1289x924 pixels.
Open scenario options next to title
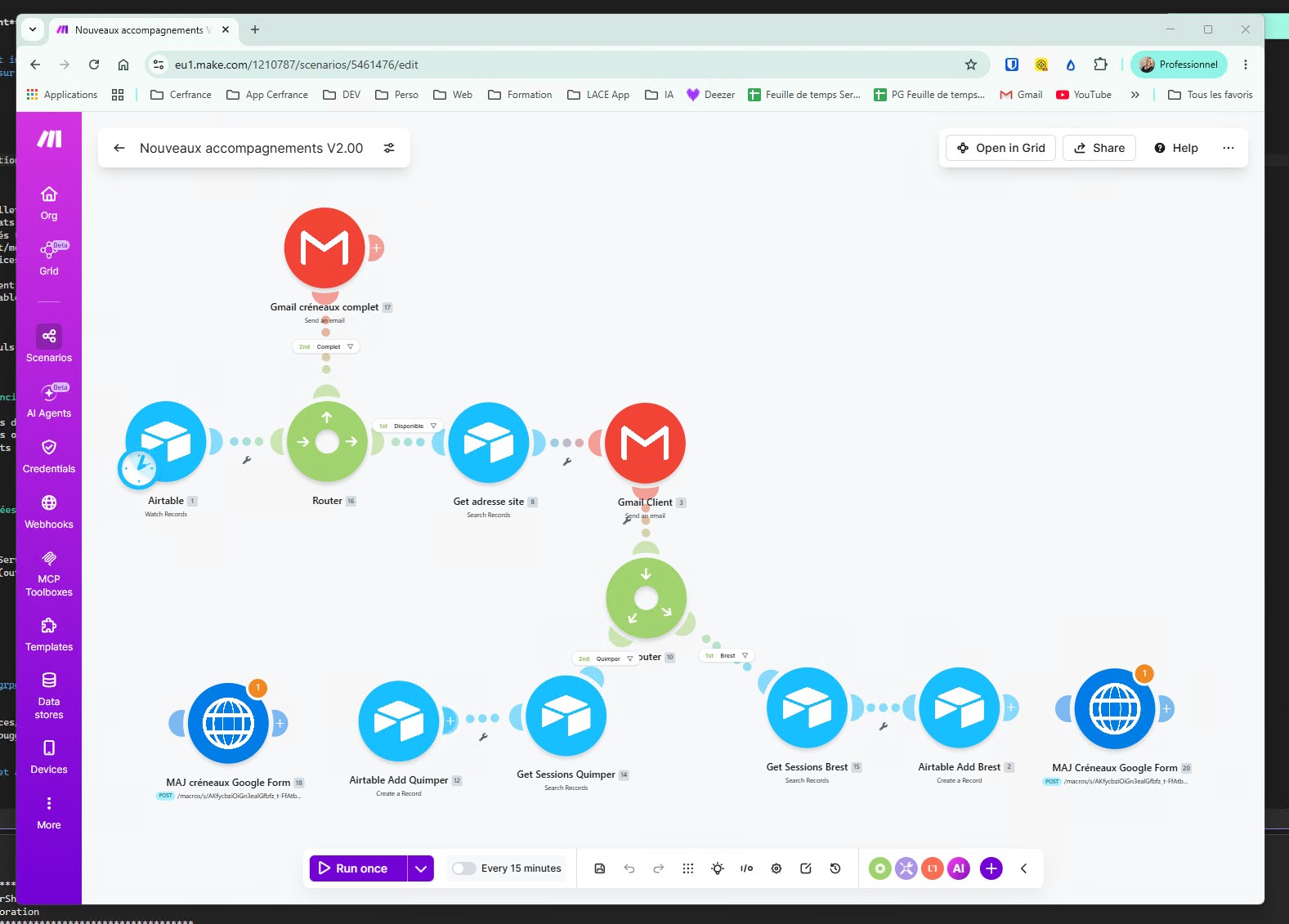click(389, 148)
